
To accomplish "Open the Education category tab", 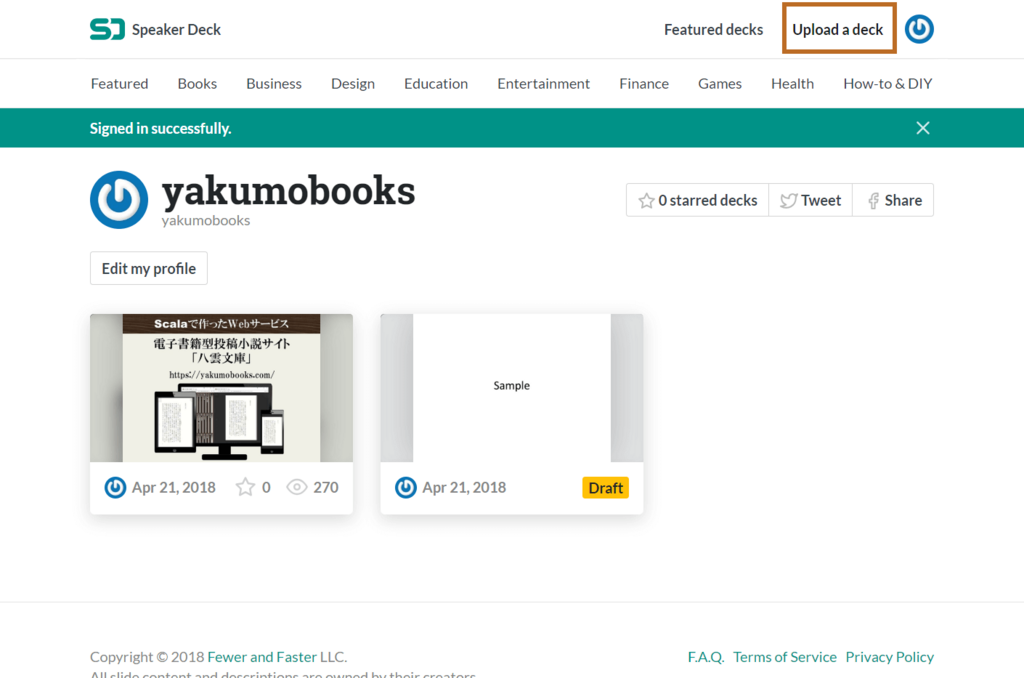I will pos(436,84).
